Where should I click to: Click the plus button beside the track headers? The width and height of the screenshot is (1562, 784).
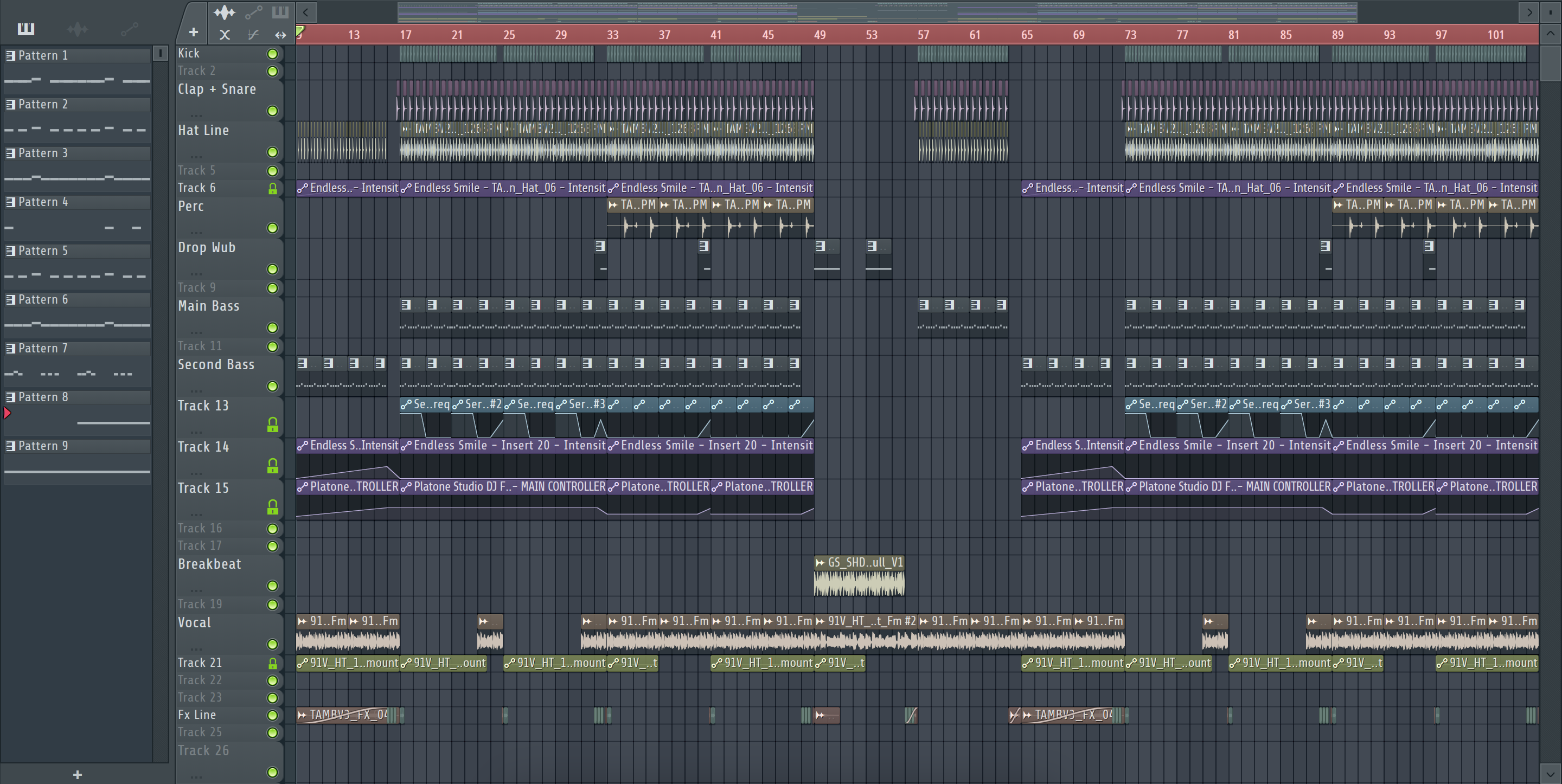(x=194, y=32)
